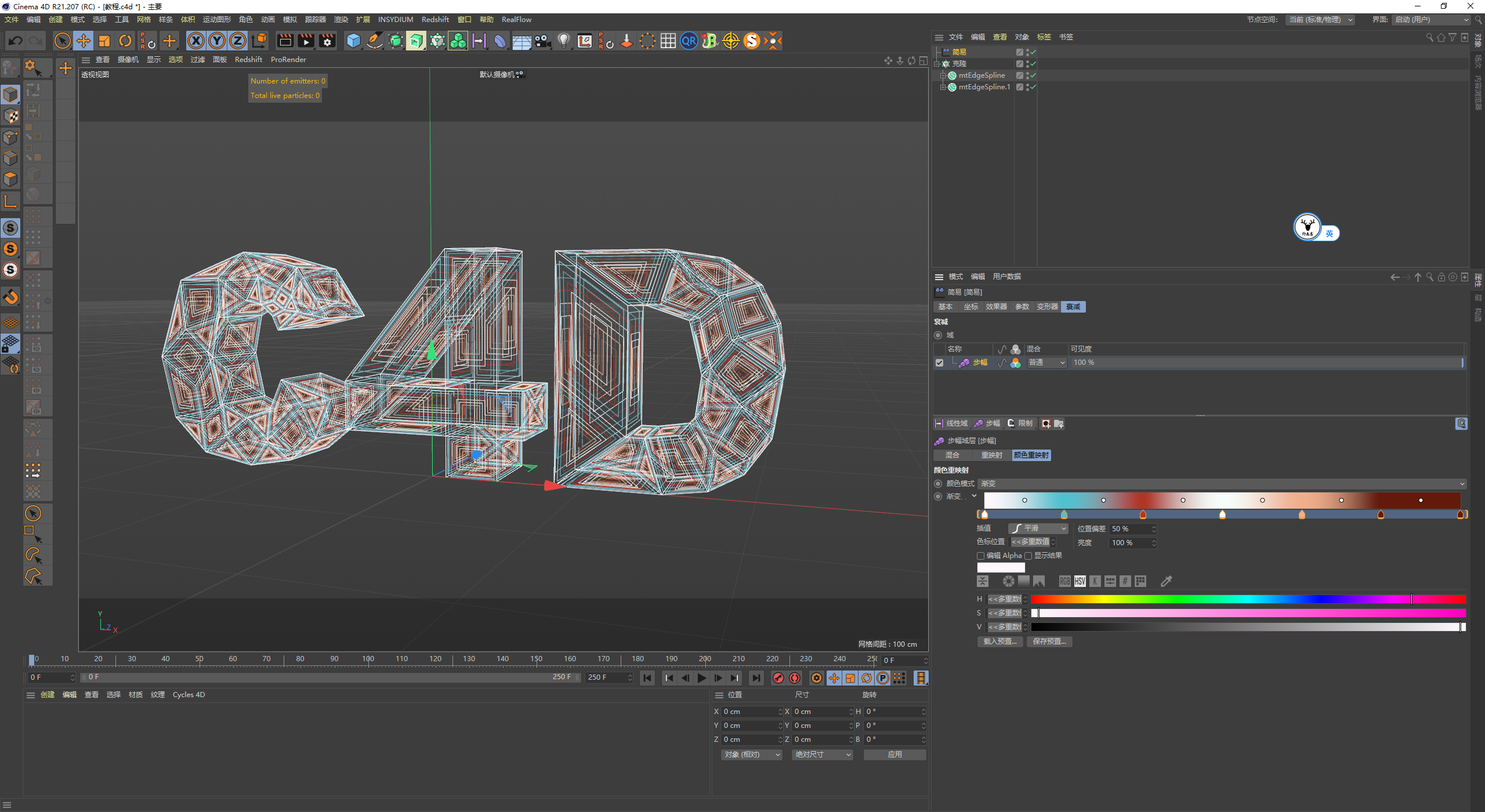Open the 节点空间 dropdown

(1320, 20)
